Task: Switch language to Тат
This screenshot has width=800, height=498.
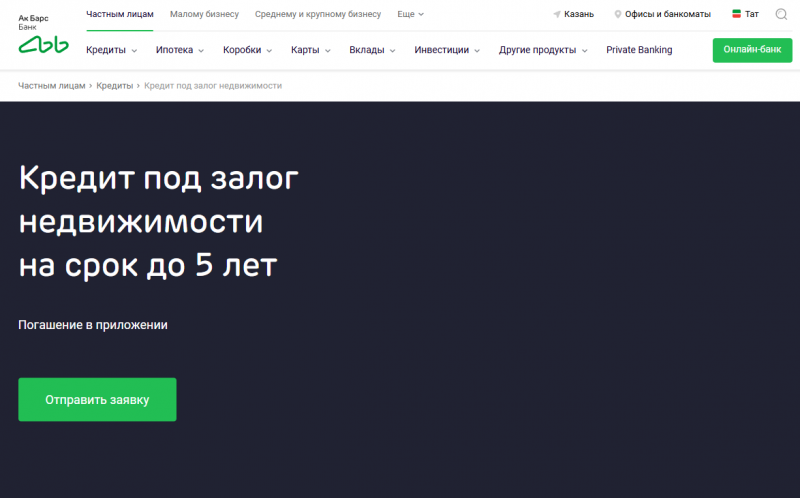Action: tap(752, 14)
